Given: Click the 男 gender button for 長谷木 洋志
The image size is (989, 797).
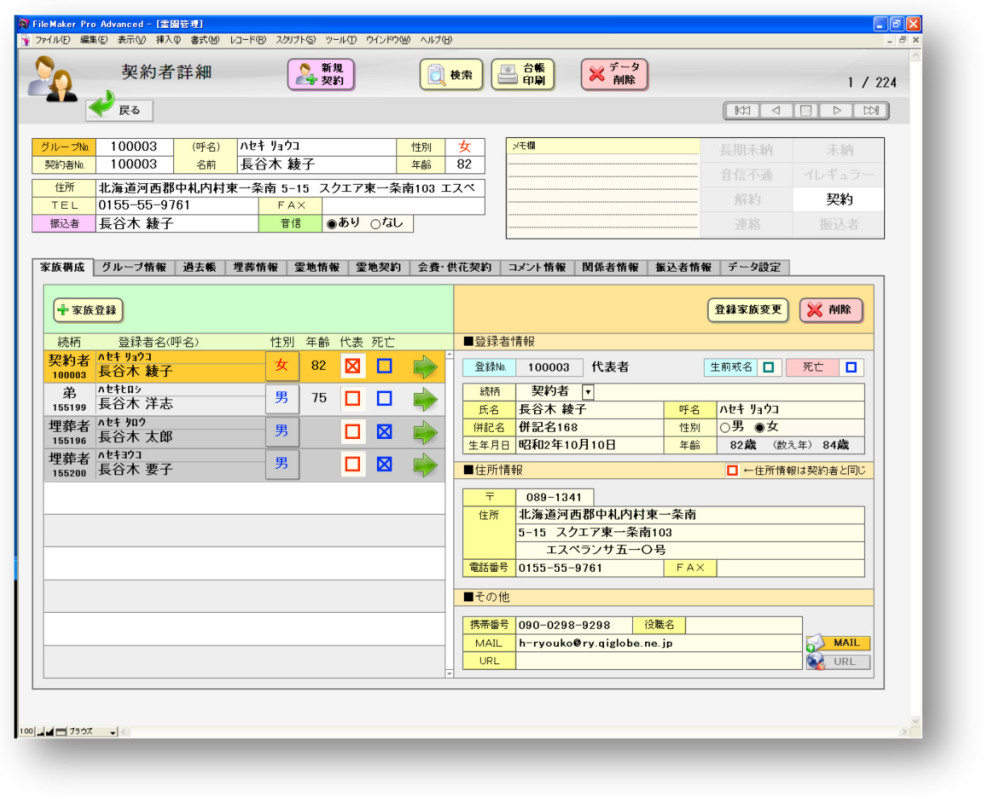Looking at the screenshot, I should [x=281, y=398].
